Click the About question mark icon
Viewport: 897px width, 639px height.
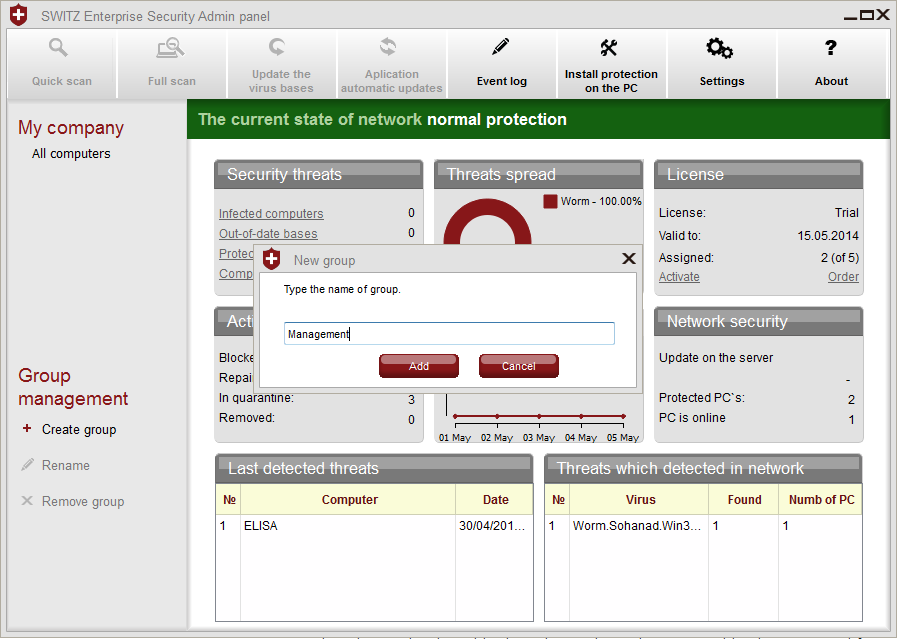click(x=830, y=47)
